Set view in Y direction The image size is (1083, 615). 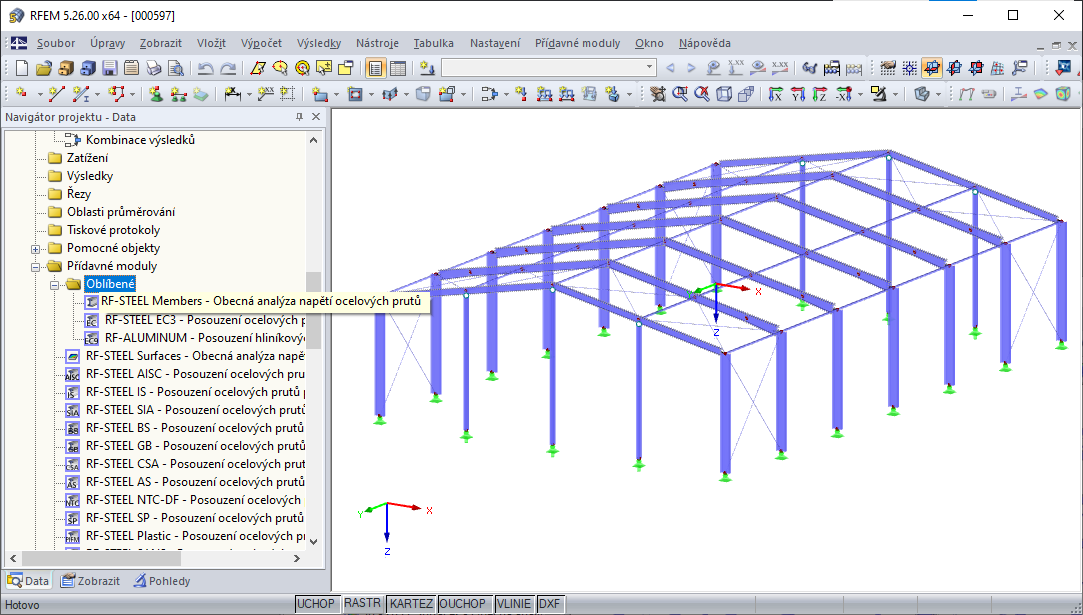(x=798, y=94)
